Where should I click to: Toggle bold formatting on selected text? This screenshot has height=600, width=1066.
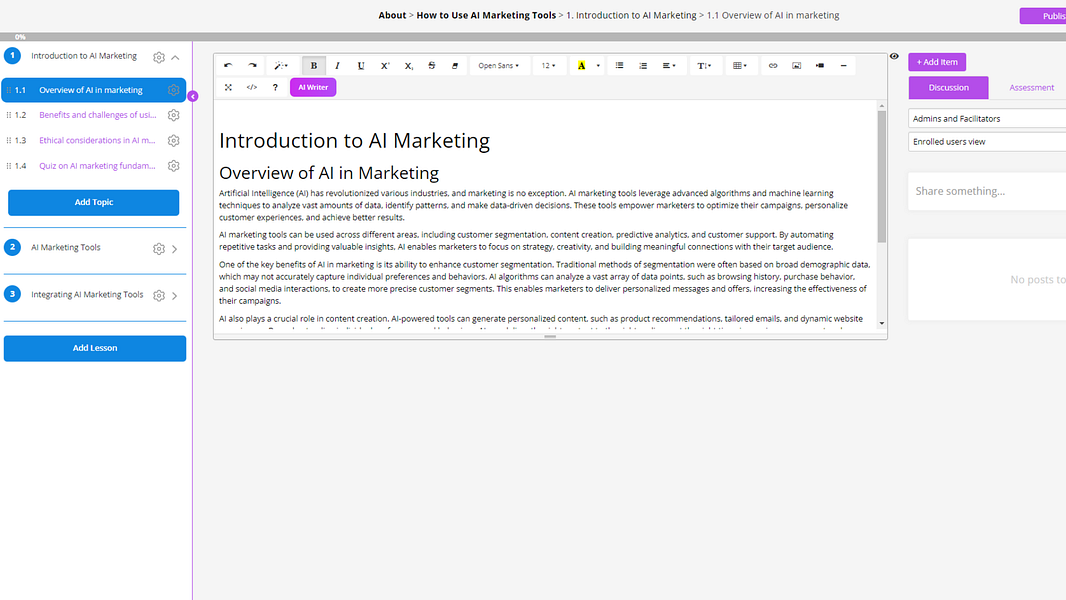pos(312,65)
